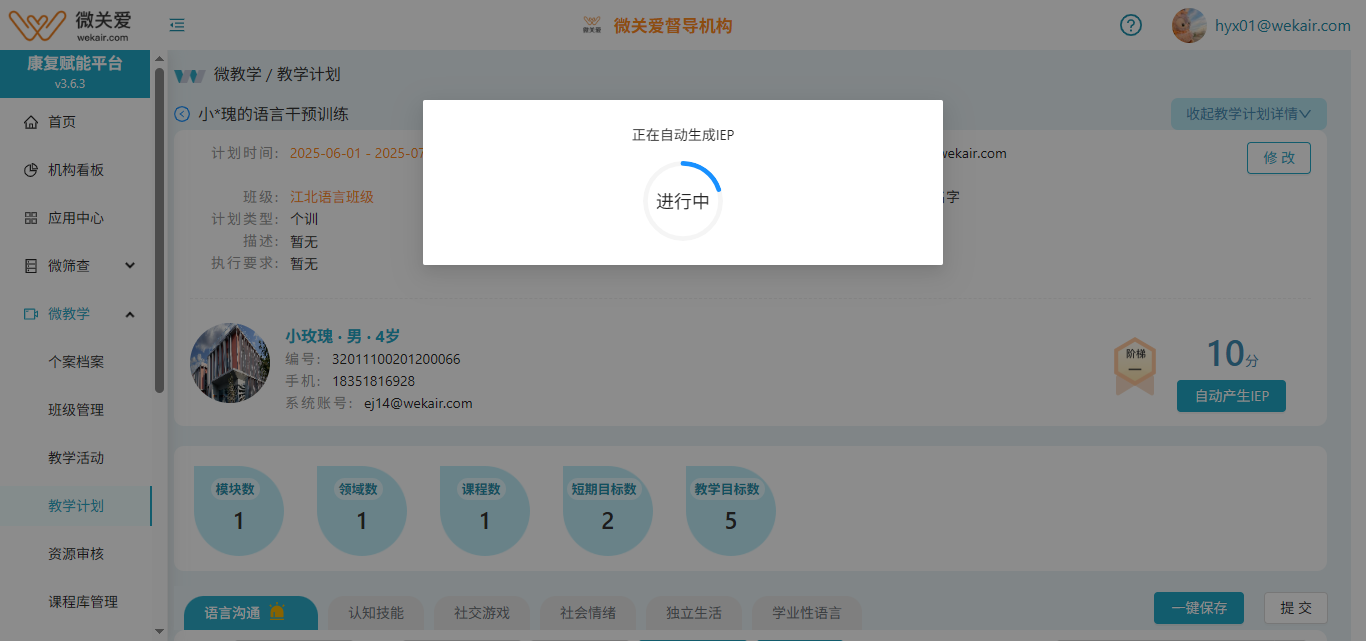Screen dimensions: 1366x641
Task: Click the 应用中心 grid icon
Action: point(31,218)
